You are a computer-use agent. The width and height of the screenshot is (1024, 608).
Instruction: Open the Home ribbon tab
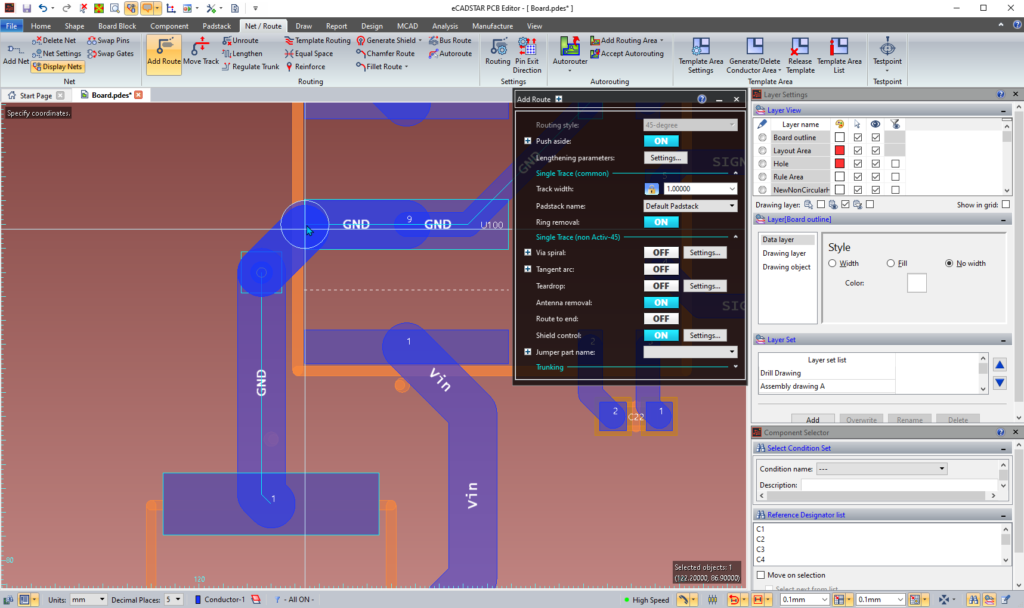tap(40, 26)
